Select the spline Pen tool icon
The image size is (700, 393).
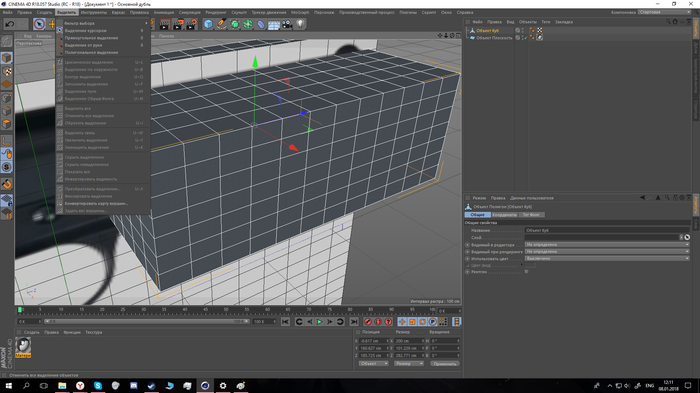click(221, 24)
